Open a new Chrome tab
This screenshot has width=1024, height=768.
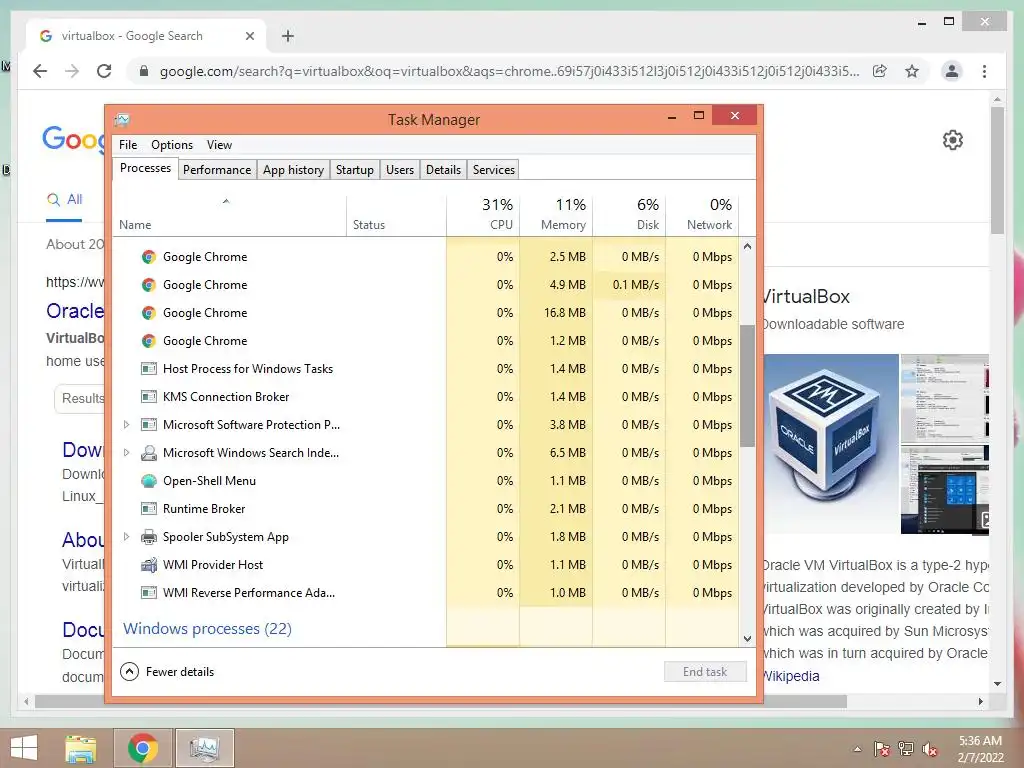(x=287, y=36)
